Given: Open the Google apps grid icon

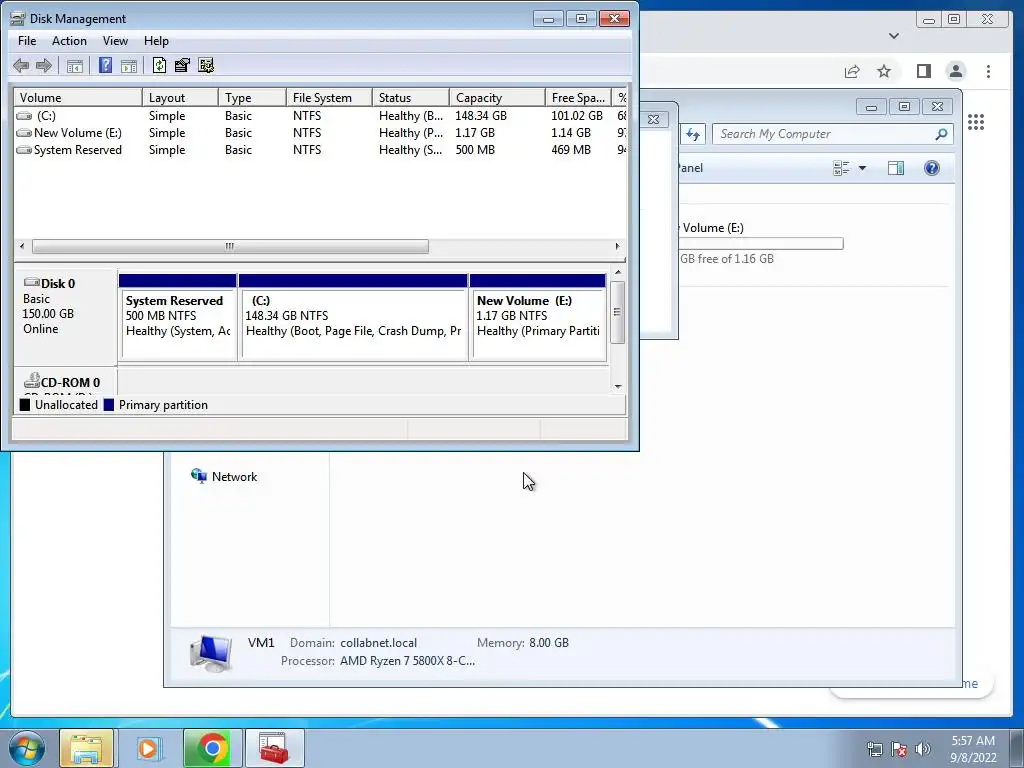Looking at the screenshot, I should [x=976, y=122].
